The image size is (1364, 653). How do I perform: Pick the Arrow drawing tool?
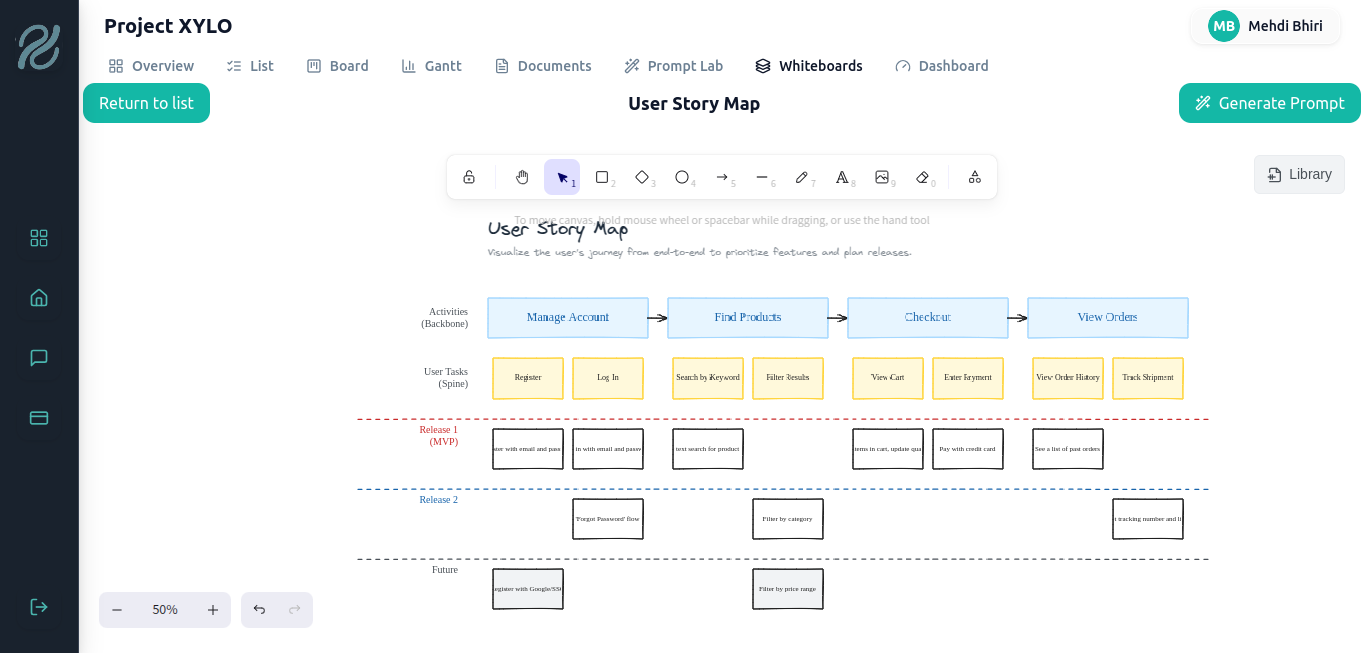tap(722, 177)
